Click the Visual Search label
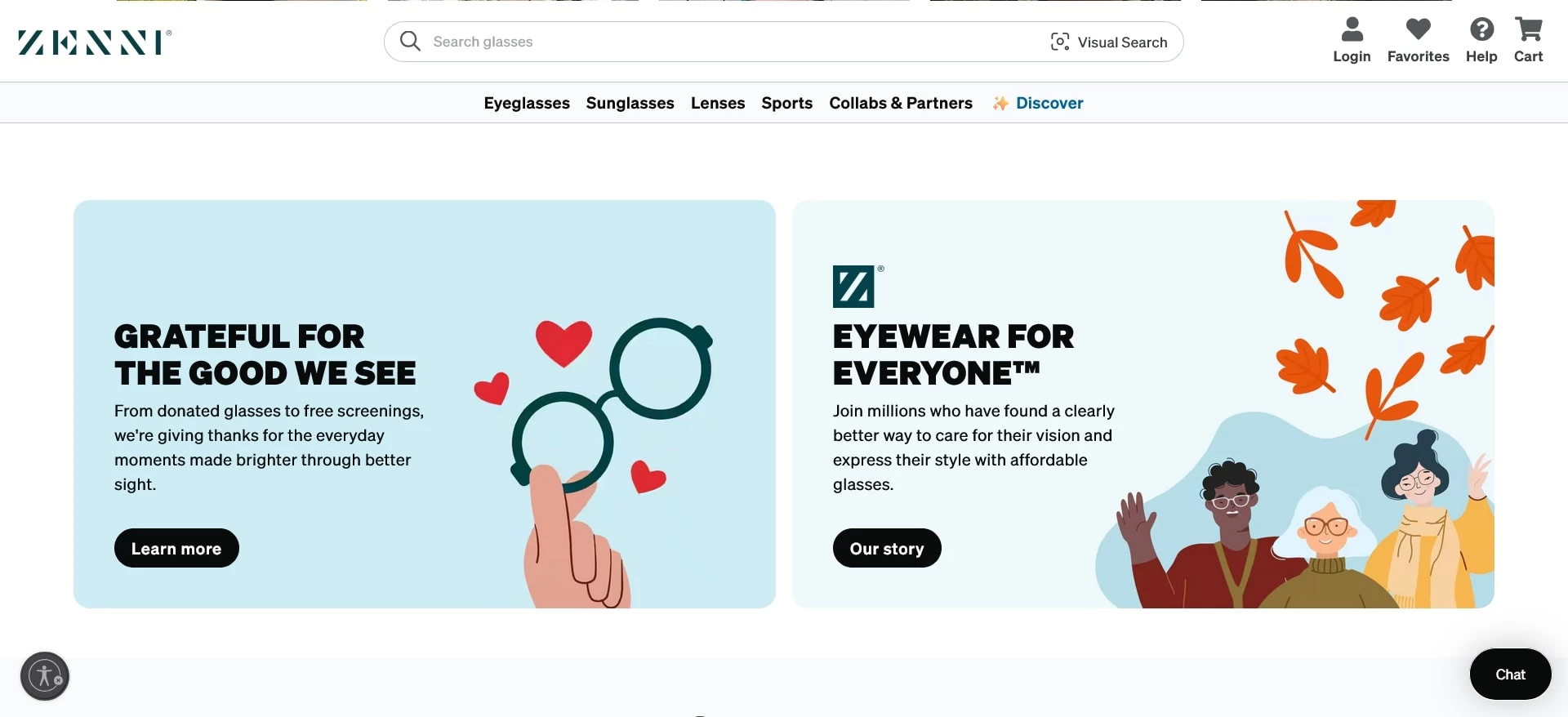 point(1122,42)
